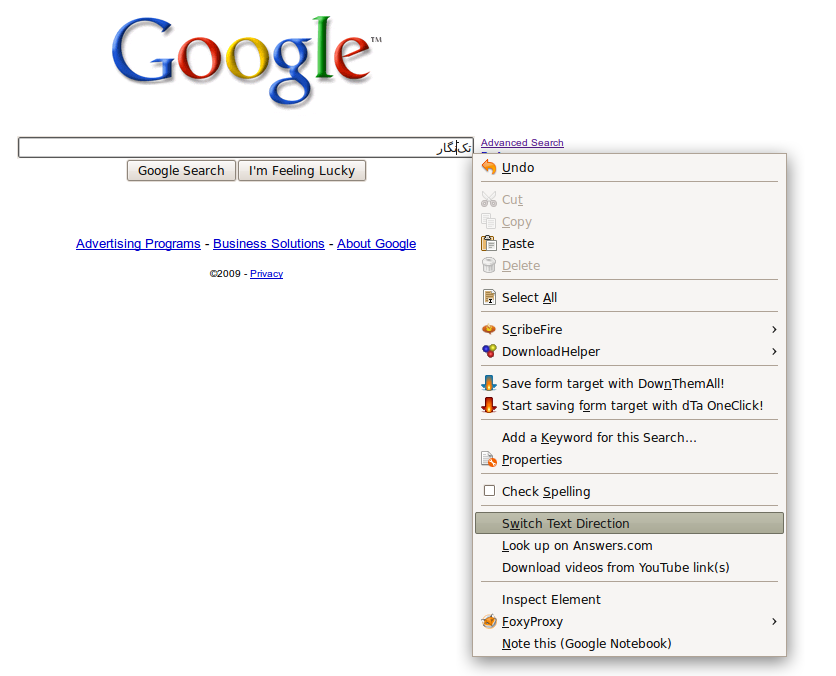Choose Download videos from YouTube link(s)

(x=629, y=567)
